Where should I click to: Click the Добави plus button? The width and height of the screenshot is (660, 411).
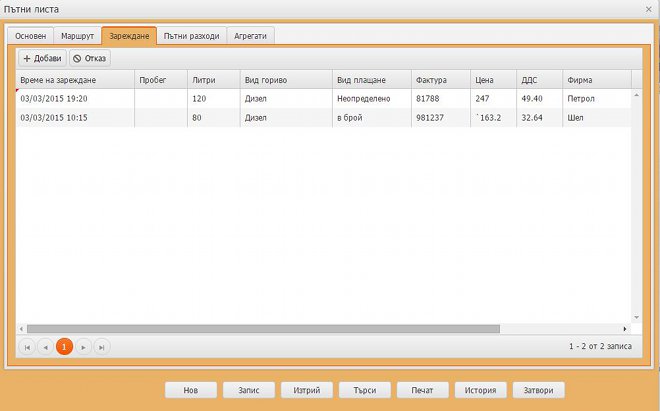[x=42, y=59]
